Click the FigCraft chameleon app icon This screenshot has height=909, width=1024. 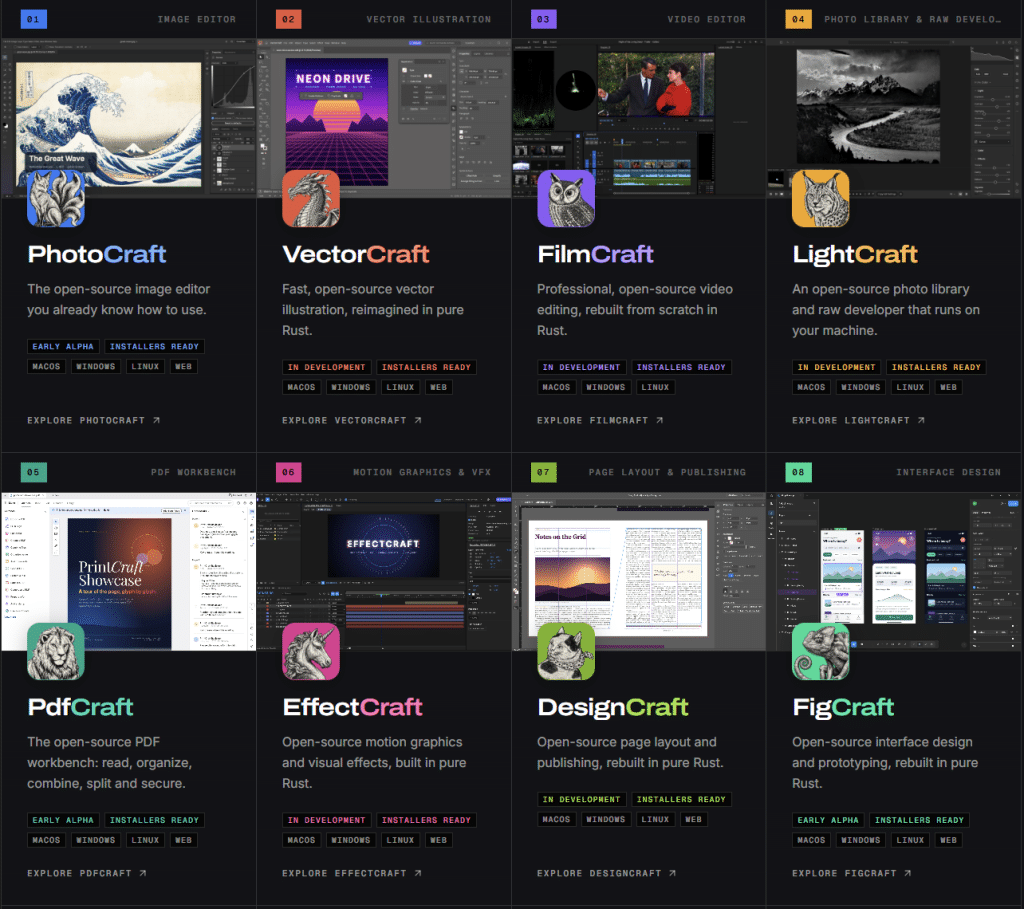pos(820,651)
